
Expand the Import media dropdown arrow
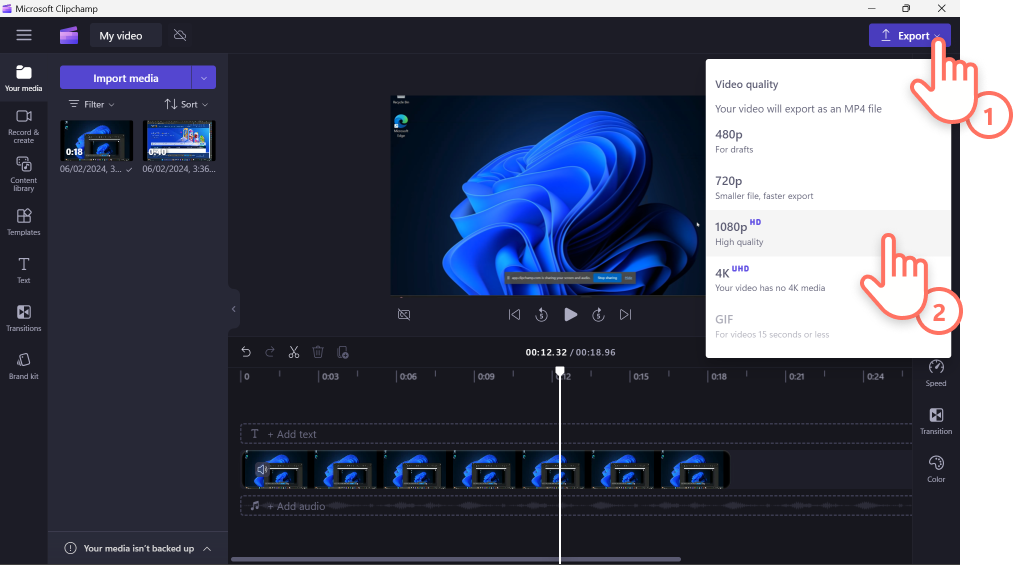204,78
